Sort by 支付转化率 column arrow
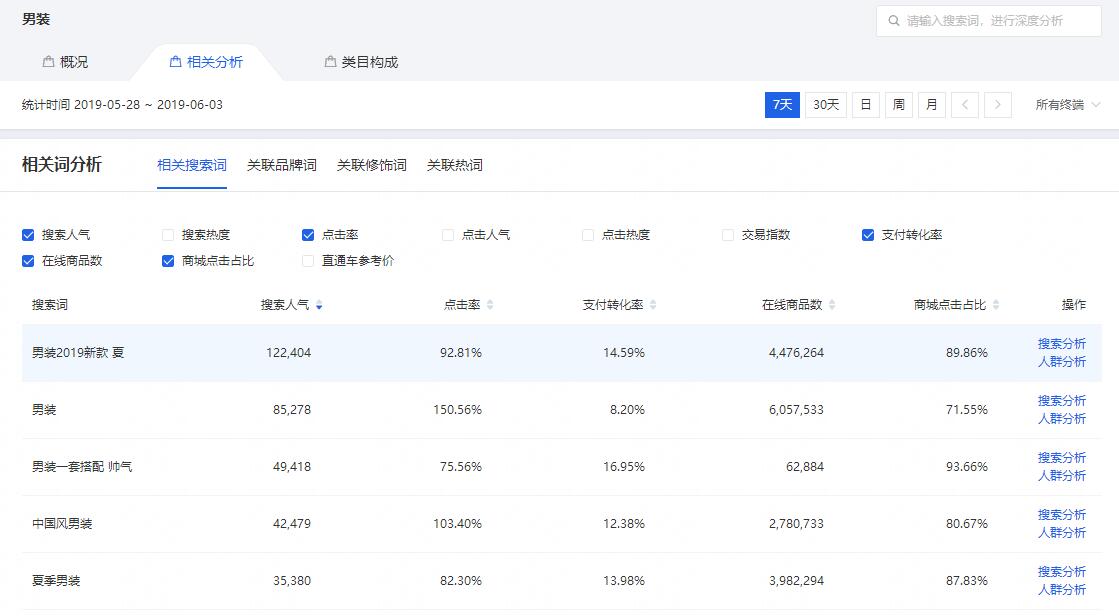 [x=655, y=304]
